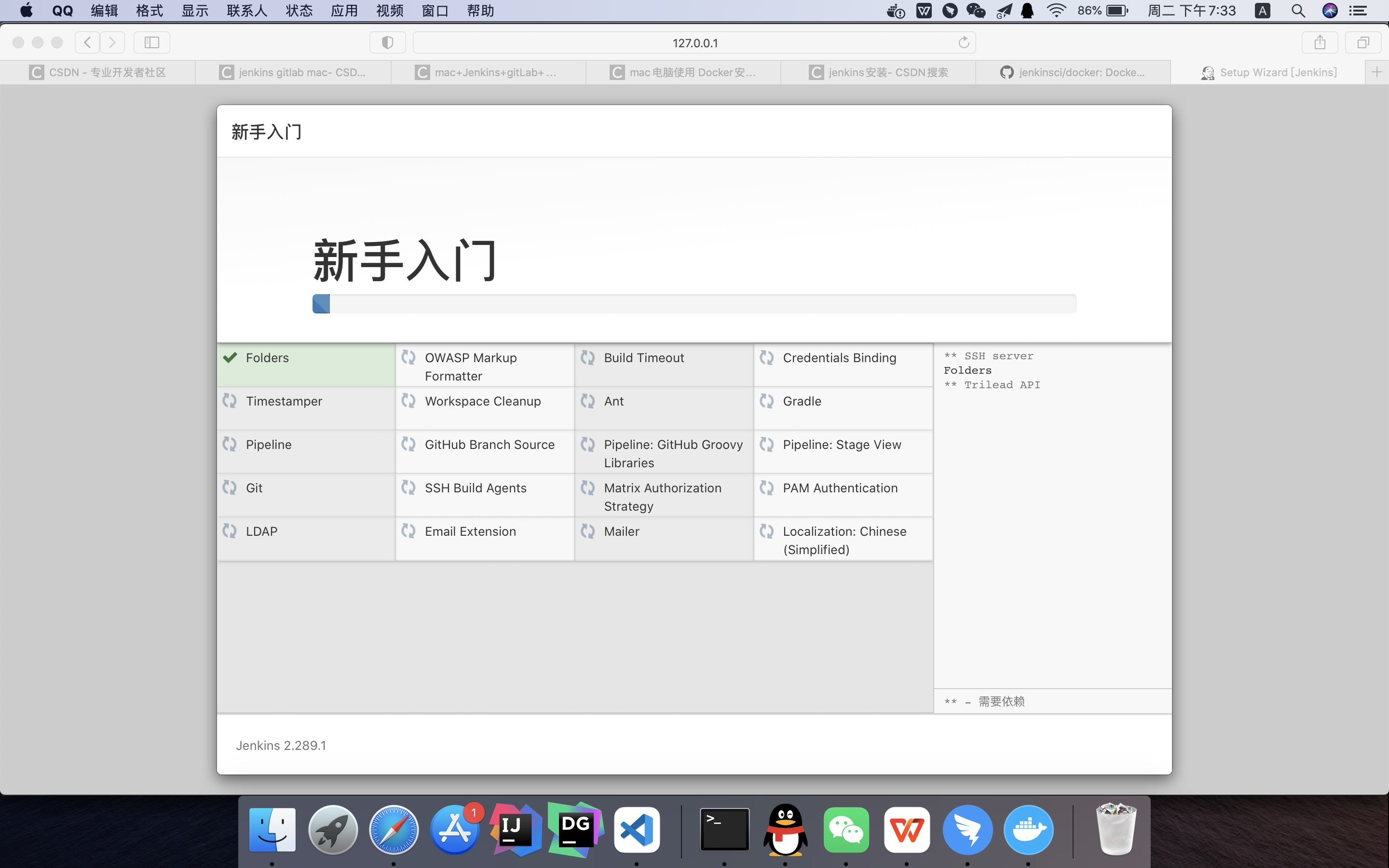Image resolution: width=1389 pixels, height=868 pixels.
Task: Open the Share sheet icon
Action: point(1320,42)
